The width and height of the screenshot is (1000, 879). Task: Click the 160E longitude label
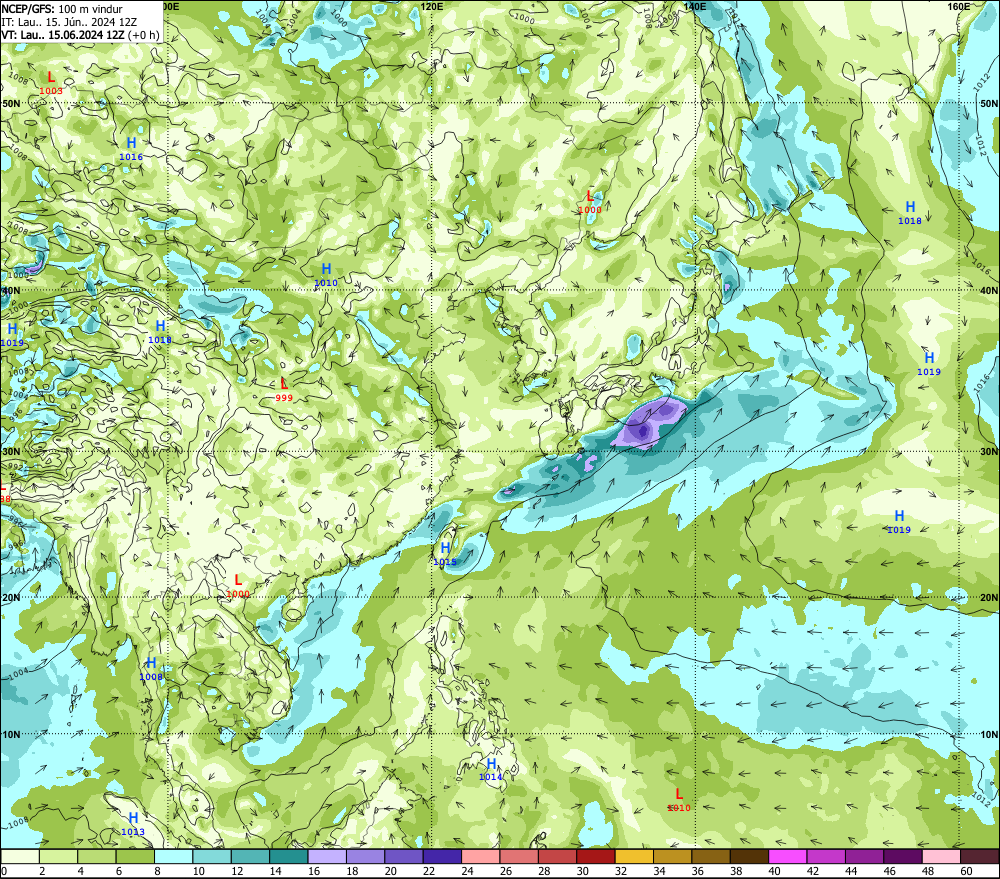coord(959,6)
